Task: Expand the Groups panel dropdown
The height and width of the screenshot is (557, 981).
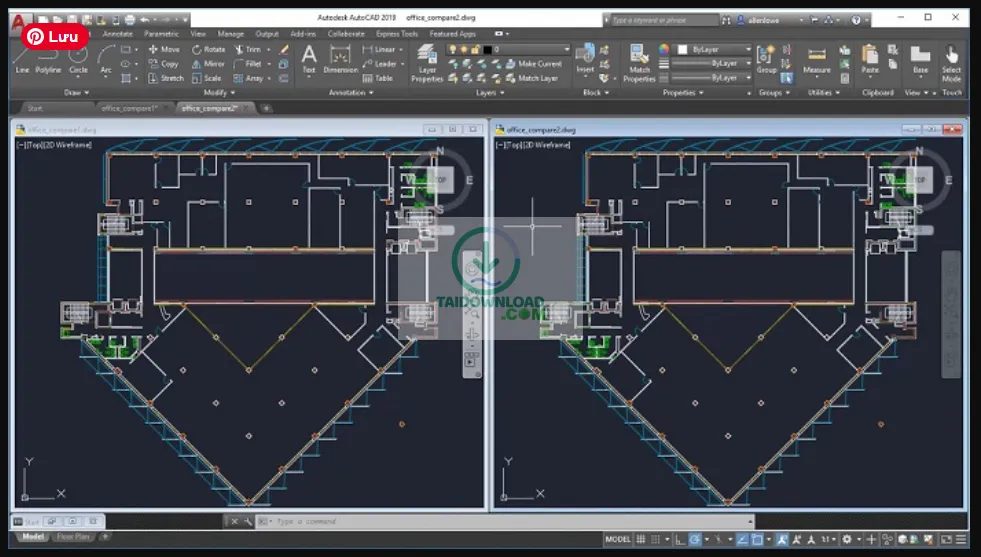Action: point(774,93)
